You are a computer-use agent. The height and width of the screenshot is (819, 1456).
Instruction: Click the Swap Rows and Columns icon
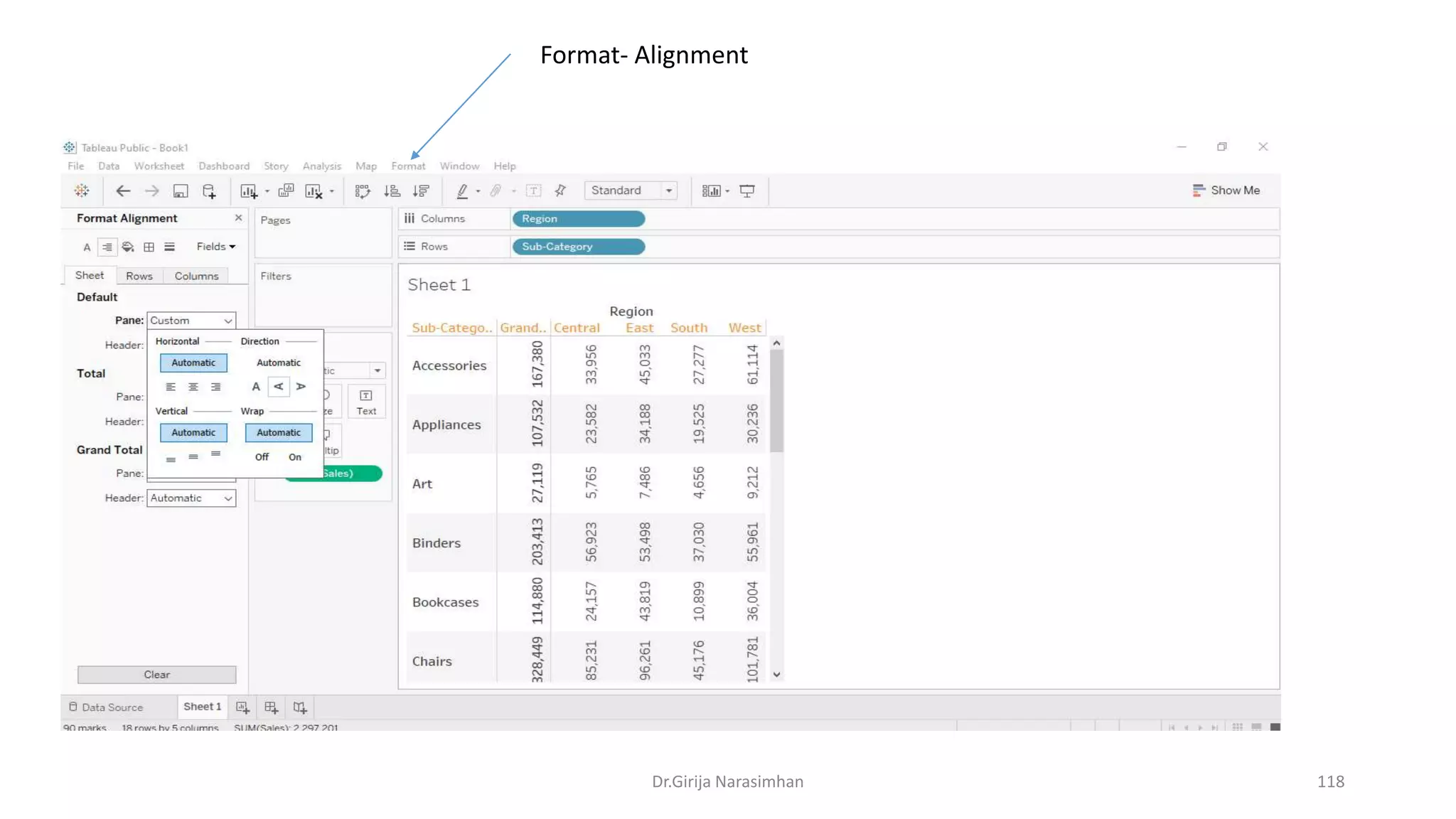point(363,191)
